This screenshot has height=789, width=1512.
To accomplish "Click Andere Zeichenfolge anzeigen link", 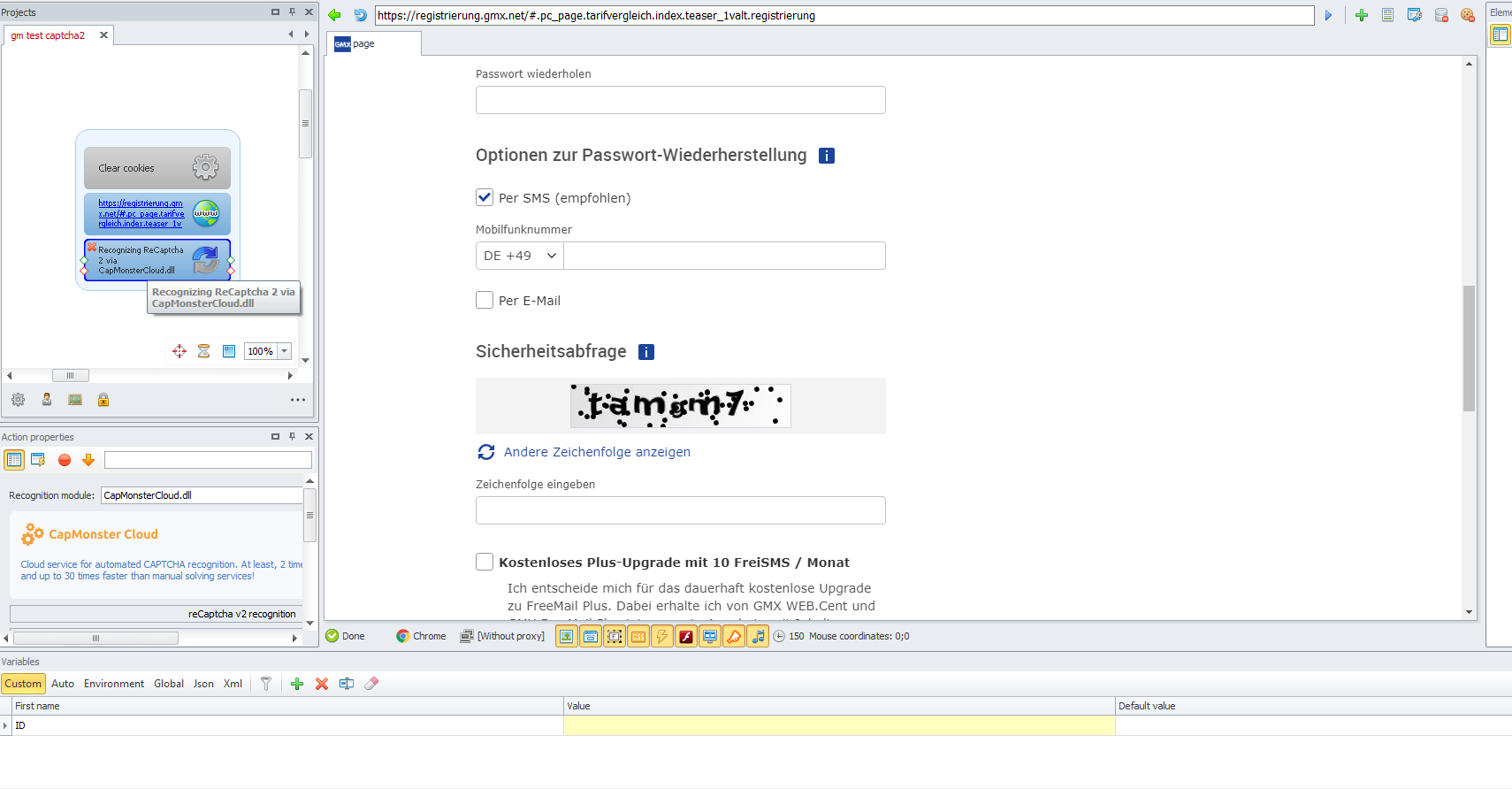I will coord(597,452).
